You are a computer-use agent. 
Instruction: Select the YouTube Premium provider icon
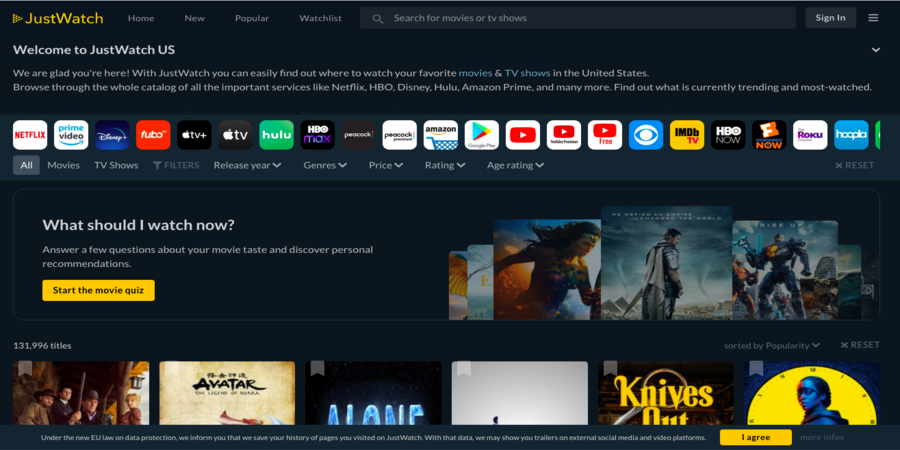coord(564,135)
